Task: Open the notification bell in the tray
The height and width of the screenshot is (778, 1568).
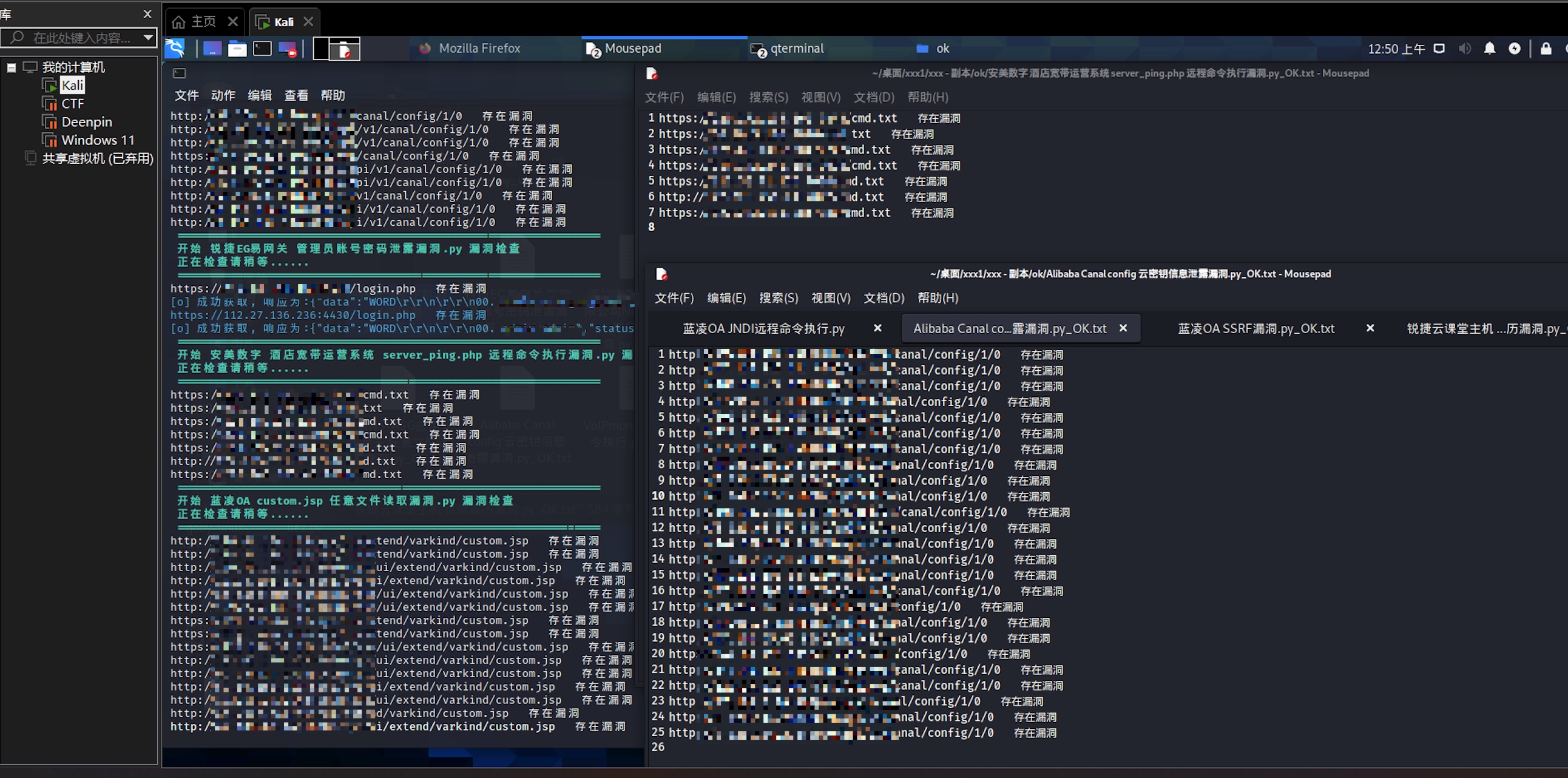Action: click(x=1490, y=48)
